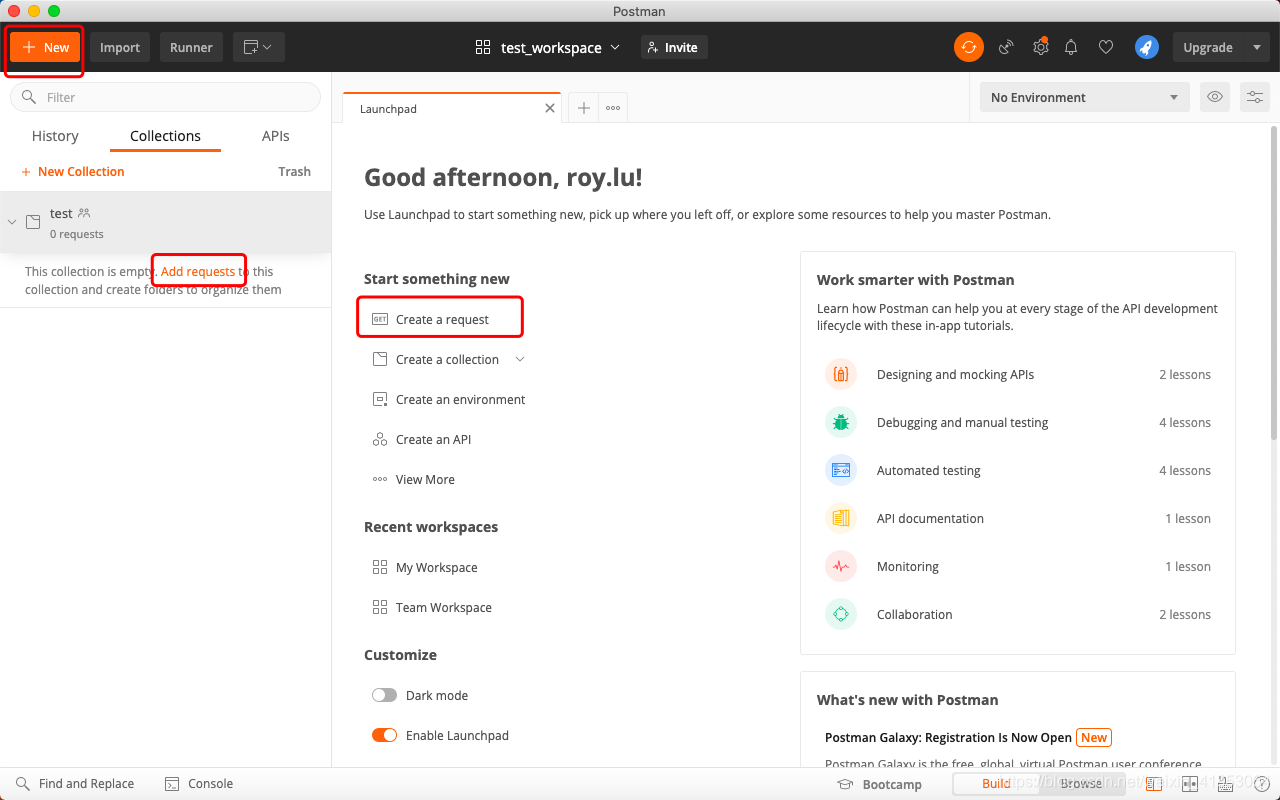The height and width of the screenshot is (800, 1280).
Task: Open the notifications bell
Action: (1071, 47)
